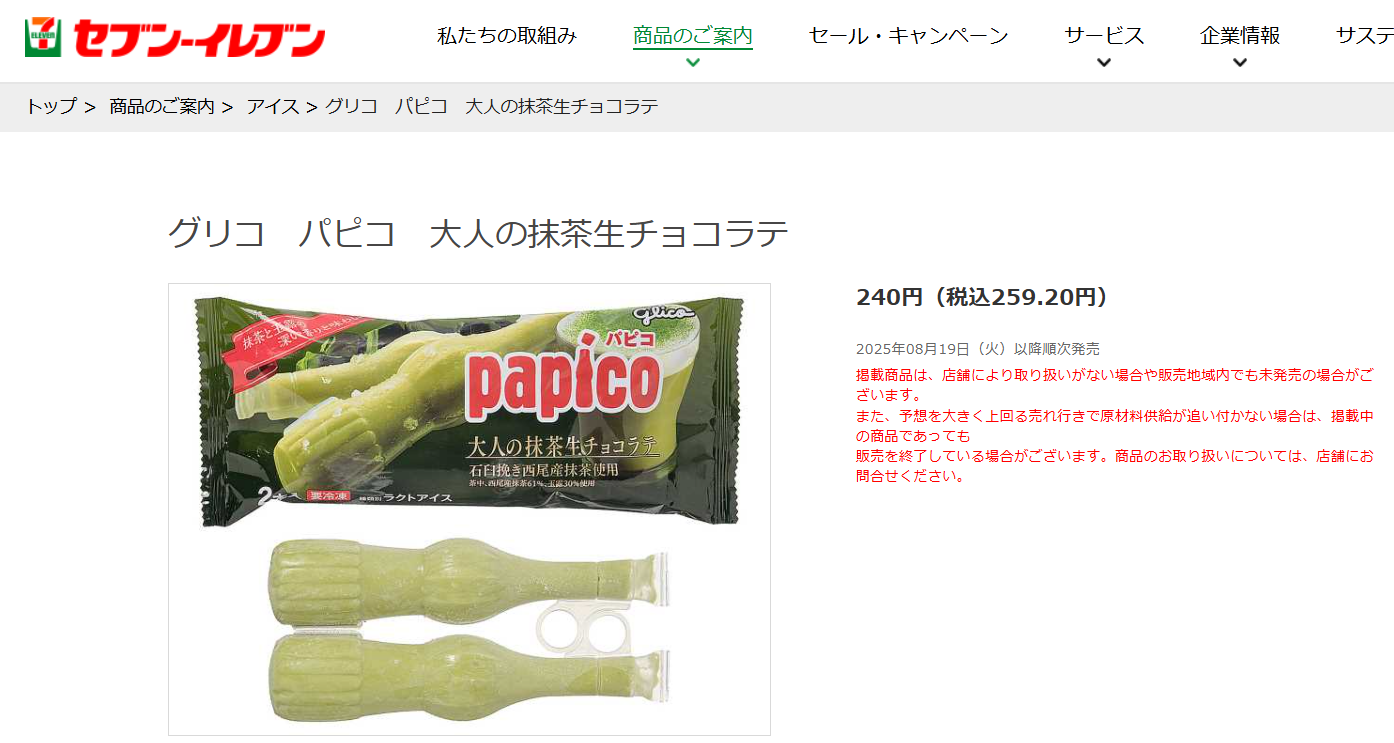Click the release date text line
1394x743 pixels.
click(978, 349)
